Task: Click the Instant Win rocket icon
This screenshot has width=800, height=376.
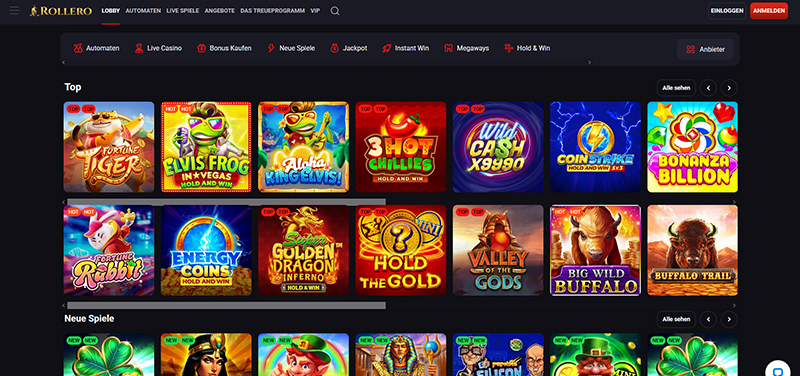Action: point(387,48)
